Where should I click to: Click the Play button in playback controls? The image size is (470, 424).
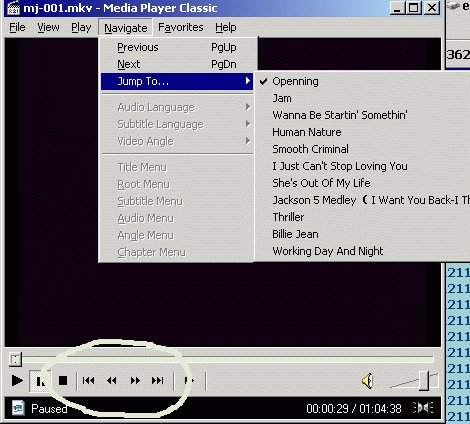pos(17,380)
